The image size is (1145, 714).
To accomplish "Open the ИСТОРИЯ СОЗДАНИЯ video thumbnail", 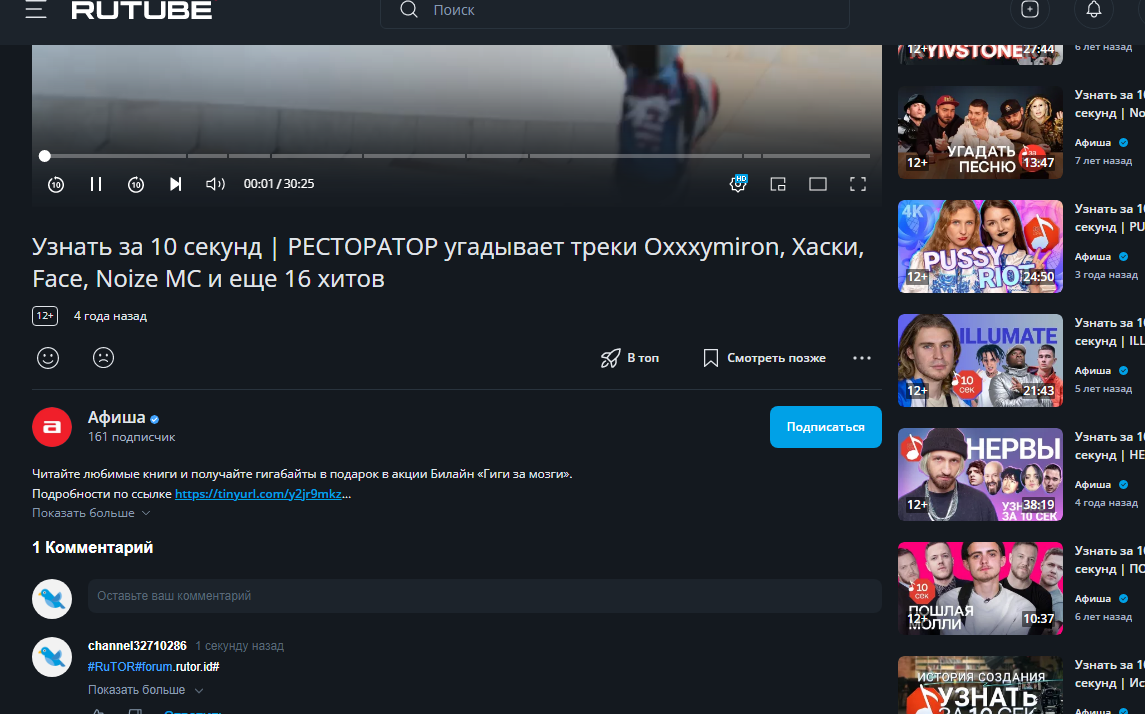I will click(x=980, y=685).
